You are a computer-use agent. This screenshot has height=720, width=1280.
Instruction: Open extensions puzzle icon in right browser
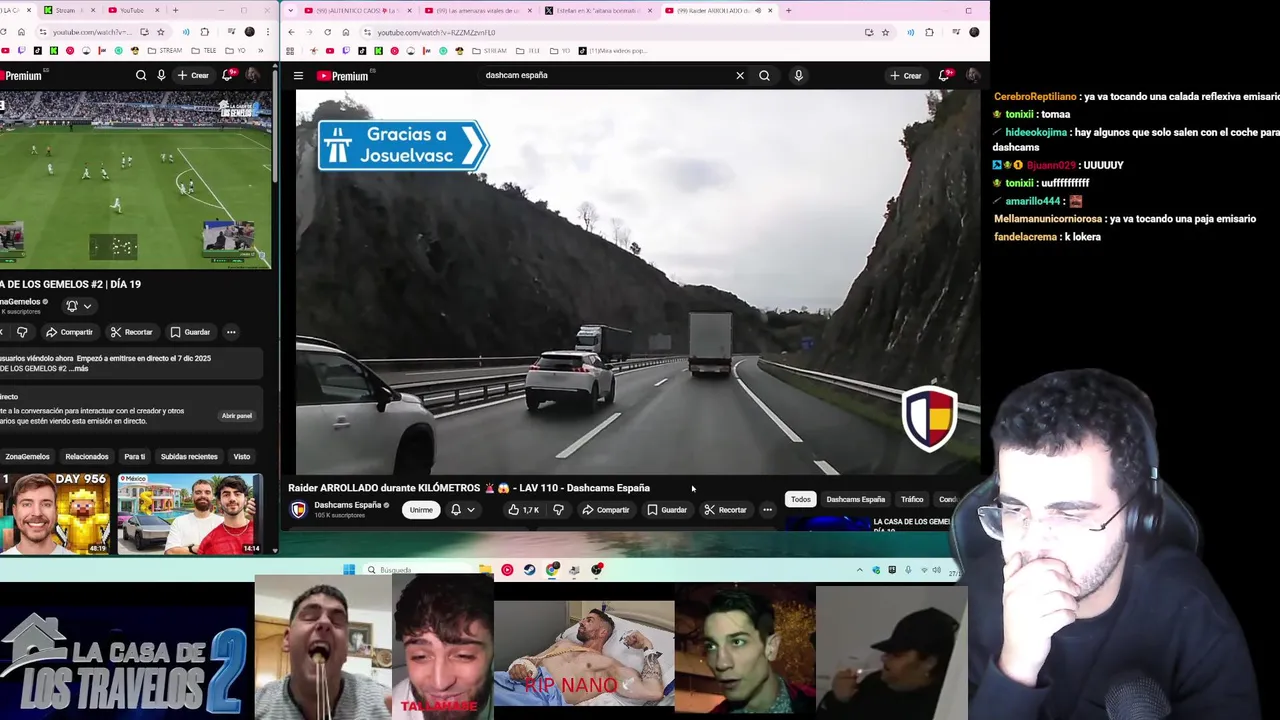coord(929,32)
